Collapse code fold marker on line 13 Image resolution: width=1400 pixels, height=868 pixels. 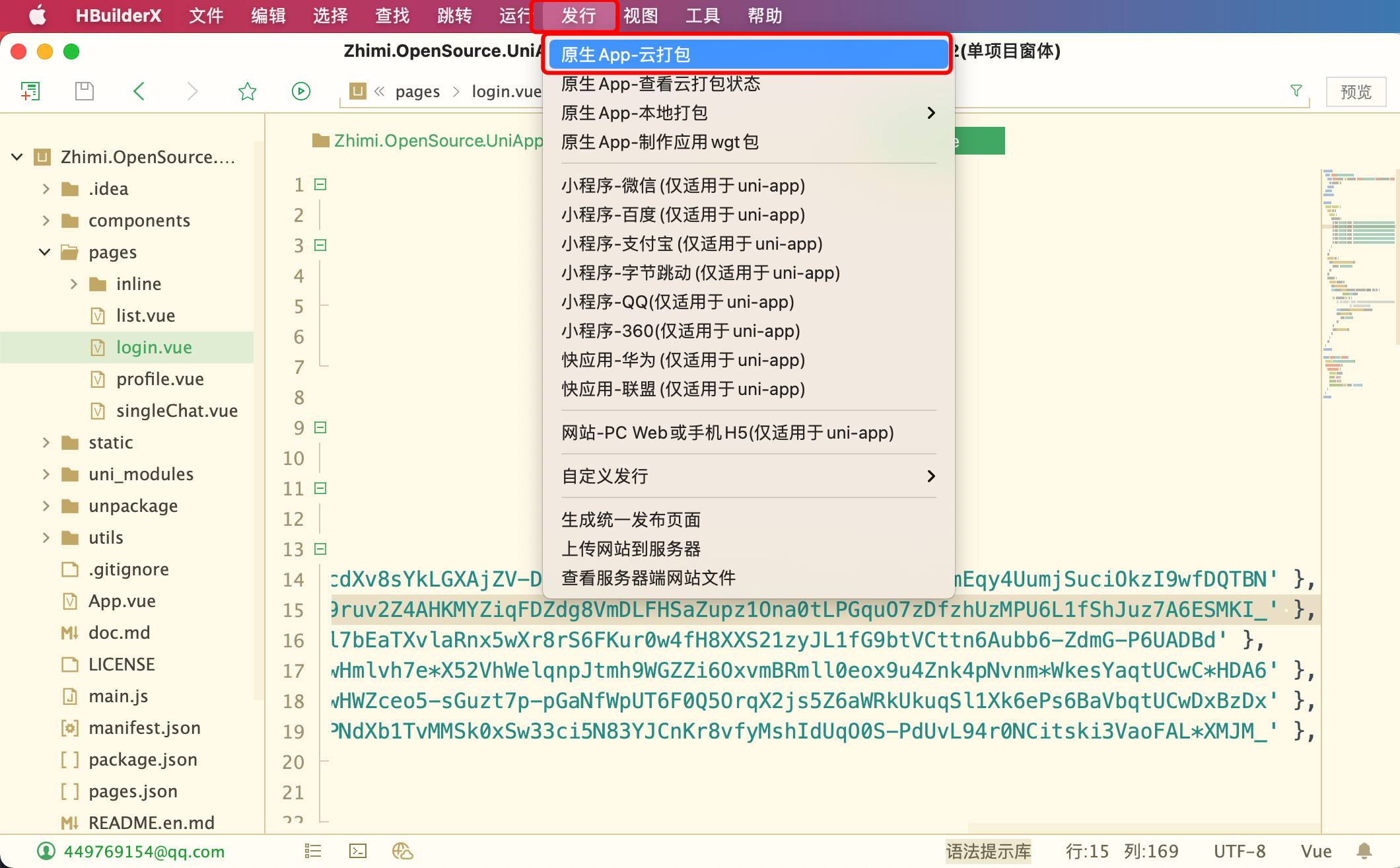(x=320, y=549)
